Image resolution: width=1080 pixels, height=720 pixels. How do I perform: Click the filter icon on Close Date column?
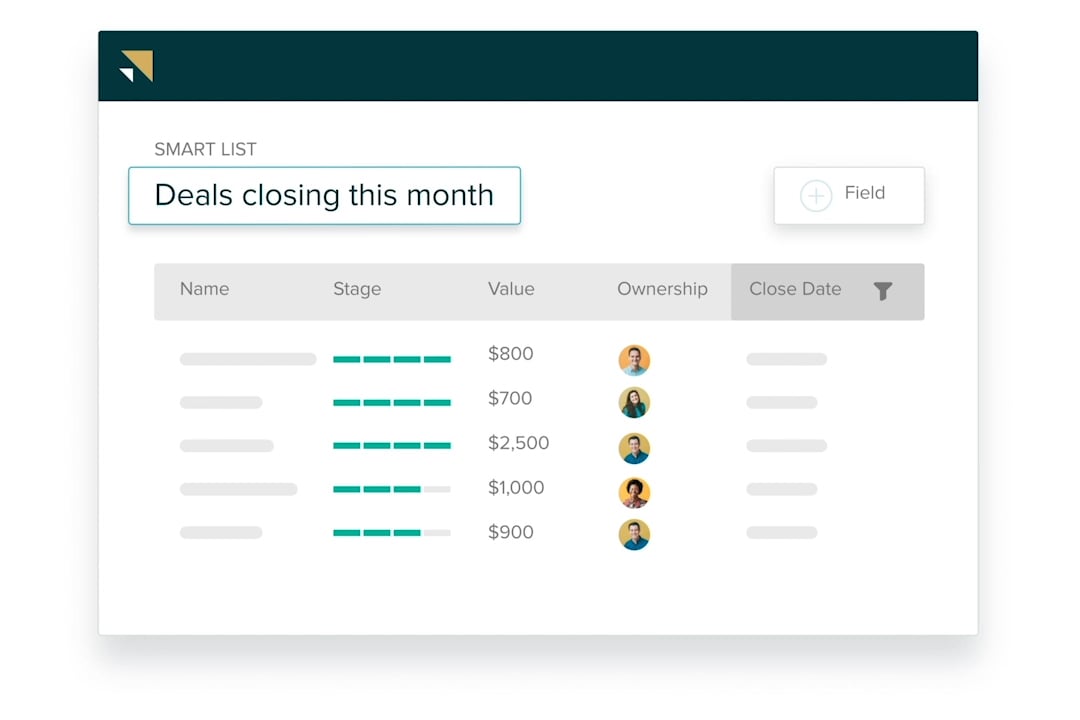tap(883, 291)
